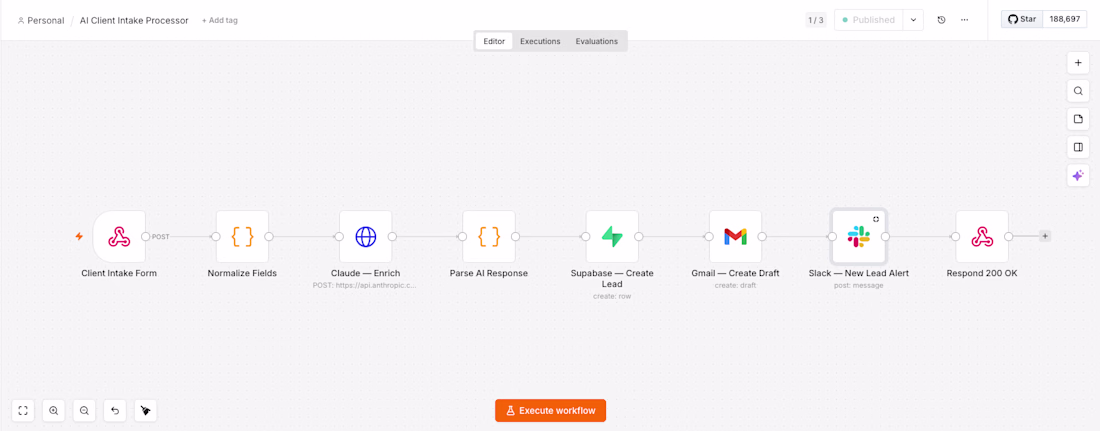Image resolution: width=1100 pixels, height=431 pixels.
Task: Switch to the Evaluations tab
Action: pos(597,41)
